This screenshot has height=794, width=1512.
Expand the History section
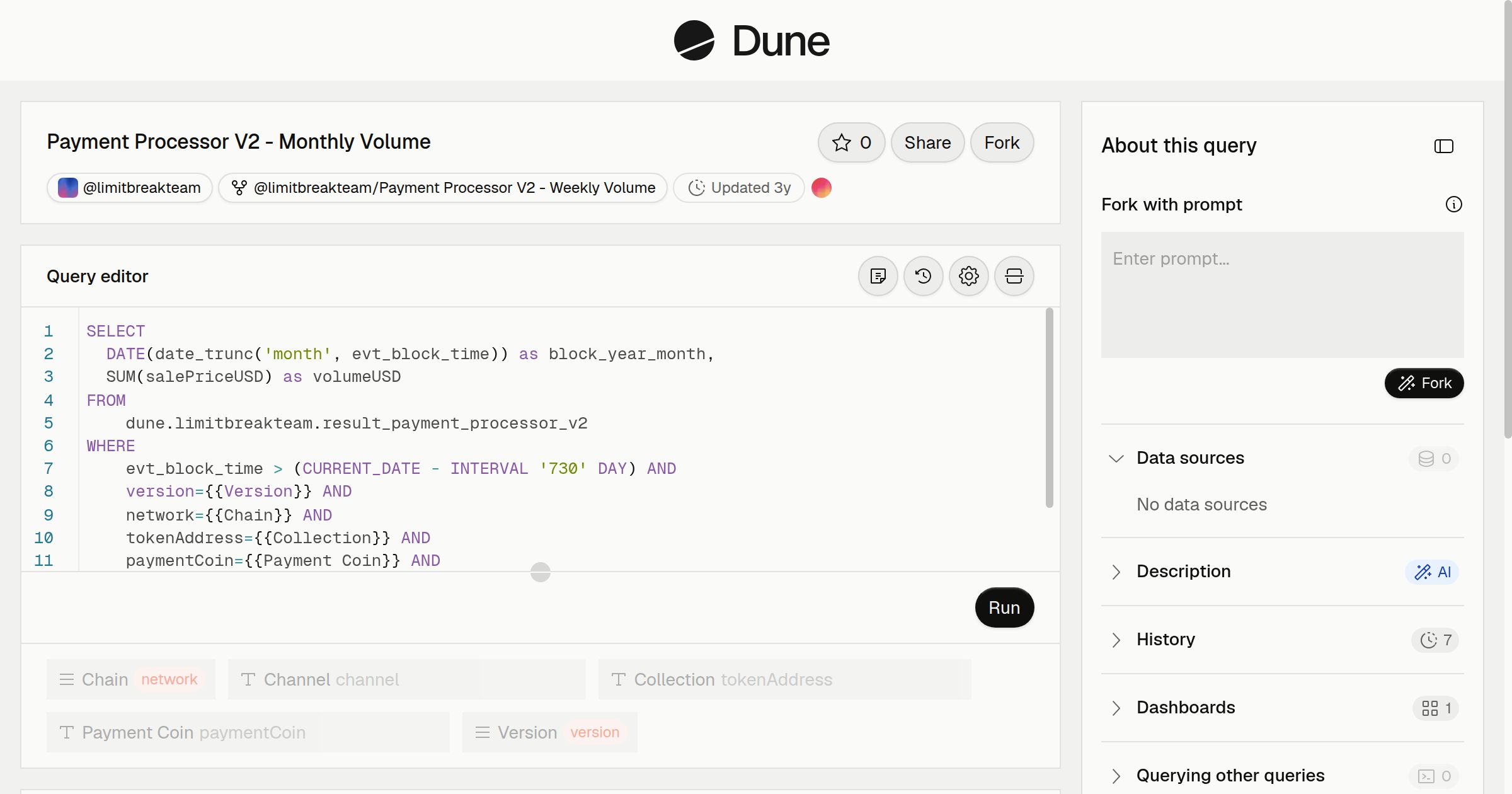[1116, 640]
